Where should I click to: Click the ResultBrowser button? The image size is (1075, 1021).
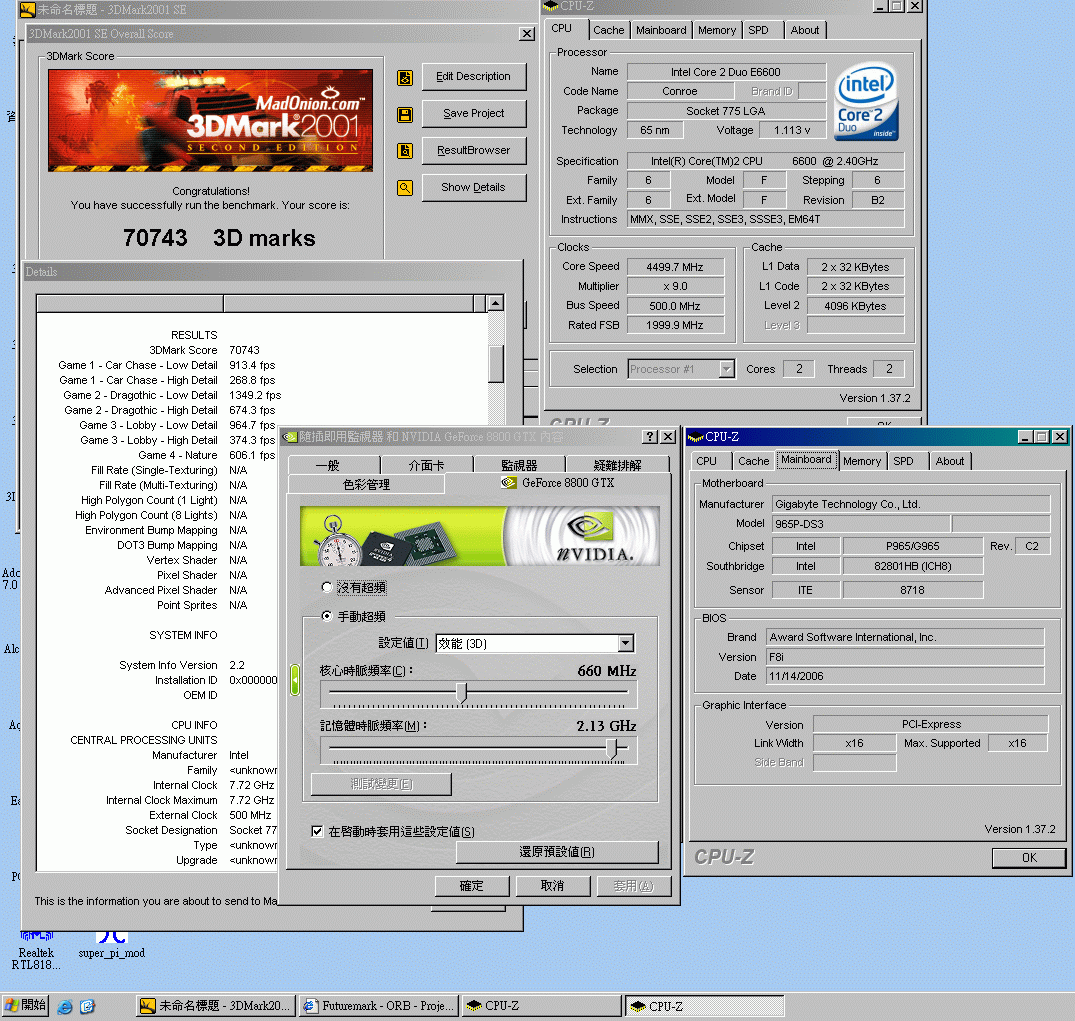click(474, 150)
